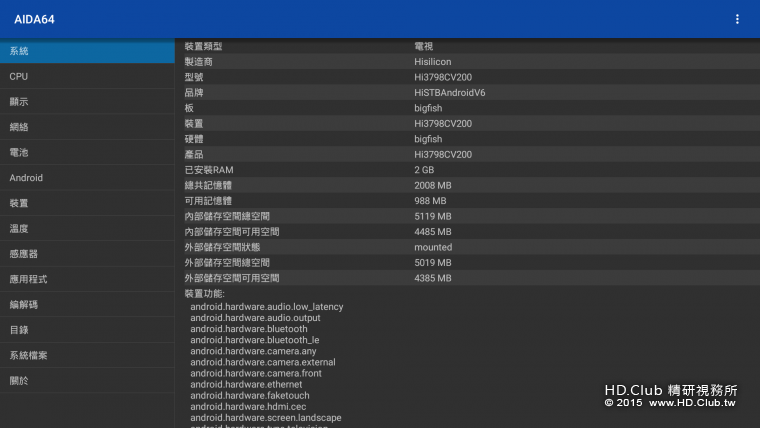Click the 外部儲存空間可用空間 value 4385 MB

click(432, 278)
